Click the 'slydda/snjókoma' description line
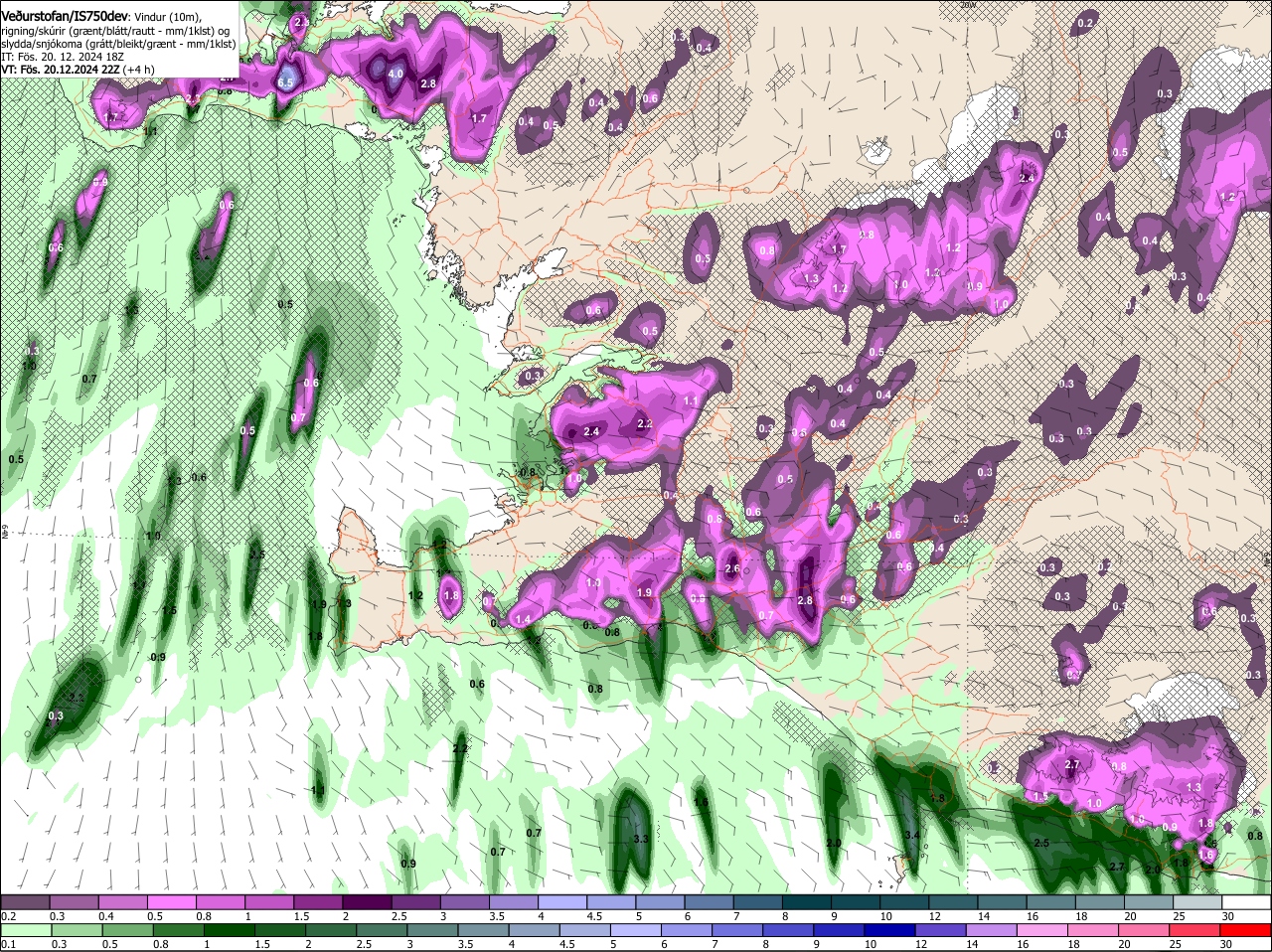The width and height of the screenshot is (1272, 952). click(x=118, y=45)
